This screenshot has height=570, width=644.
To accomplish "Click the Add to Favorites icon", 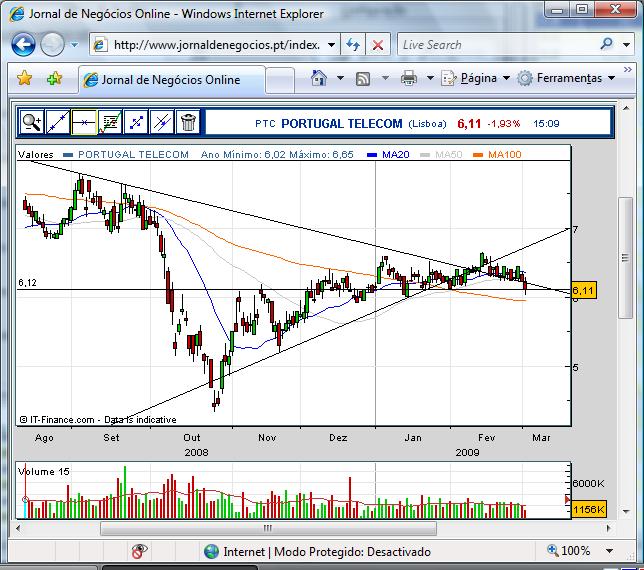I will (54, 78).
